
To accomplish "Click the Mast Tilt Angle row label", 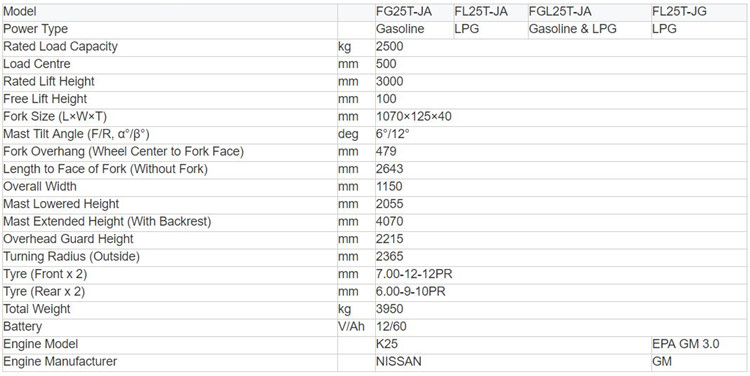I will [79, 134].
